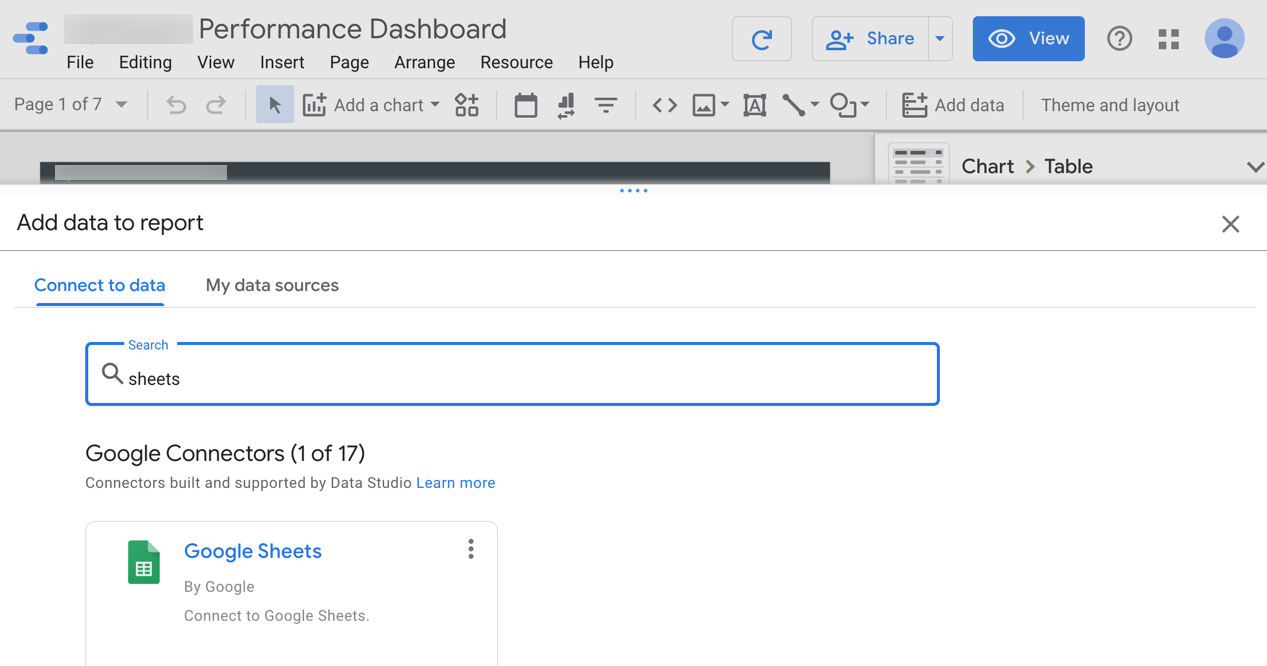The width and height of the screenshot is (1267, 666).
Task: Click the panel resize handle dots
Action: coord(633,190)
